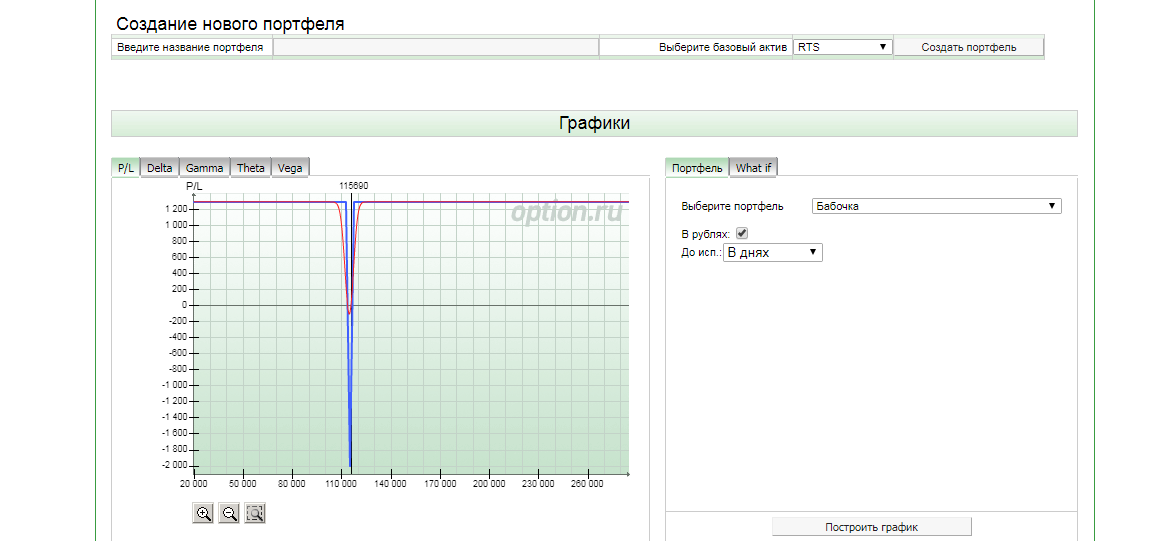Click the -2 000 y-axis label
The height and width of the screenshot is (541, 1159).
(x=173, y=465)
